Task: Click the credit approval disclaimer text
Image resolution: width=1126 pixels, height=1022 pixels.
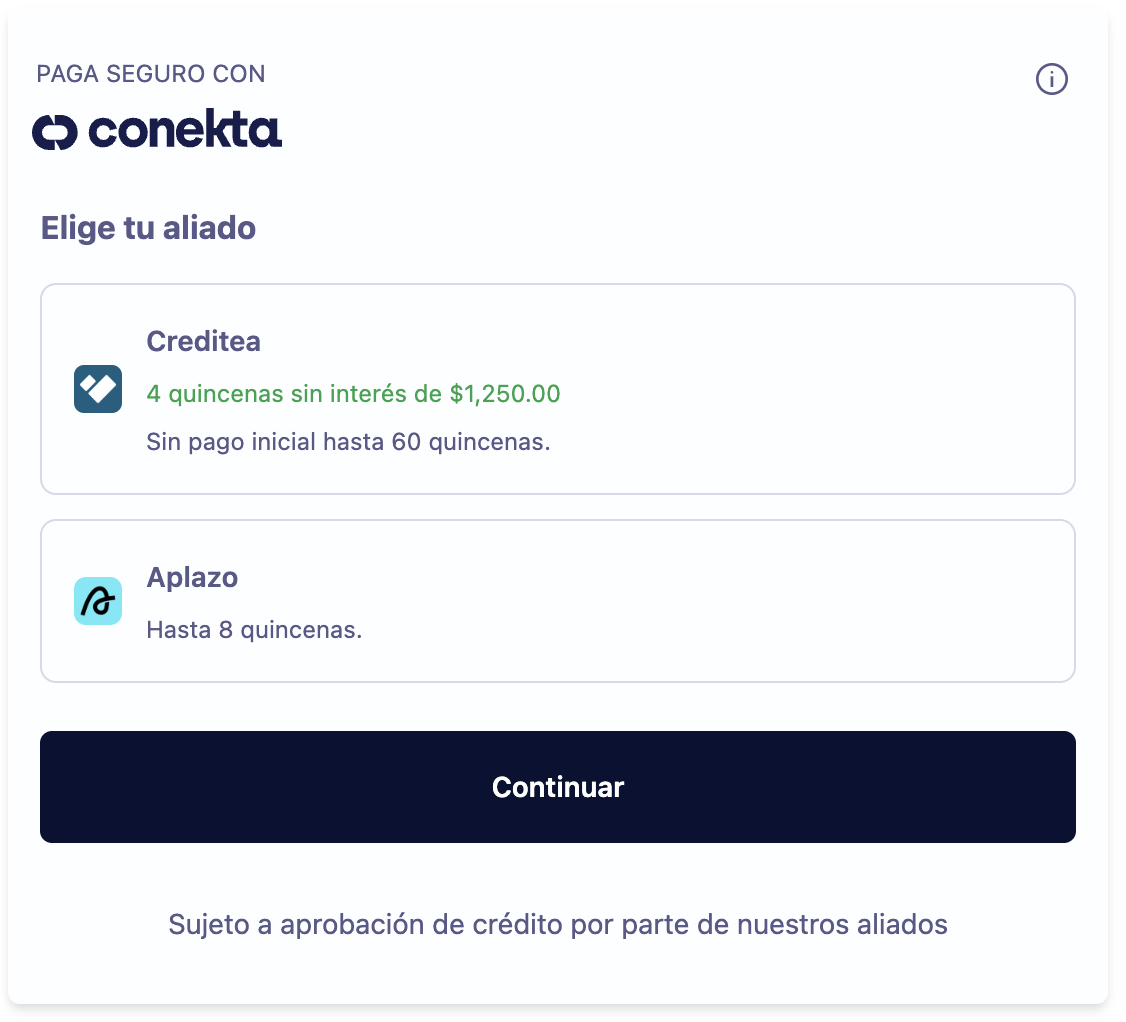Action: tap(558, 925)
